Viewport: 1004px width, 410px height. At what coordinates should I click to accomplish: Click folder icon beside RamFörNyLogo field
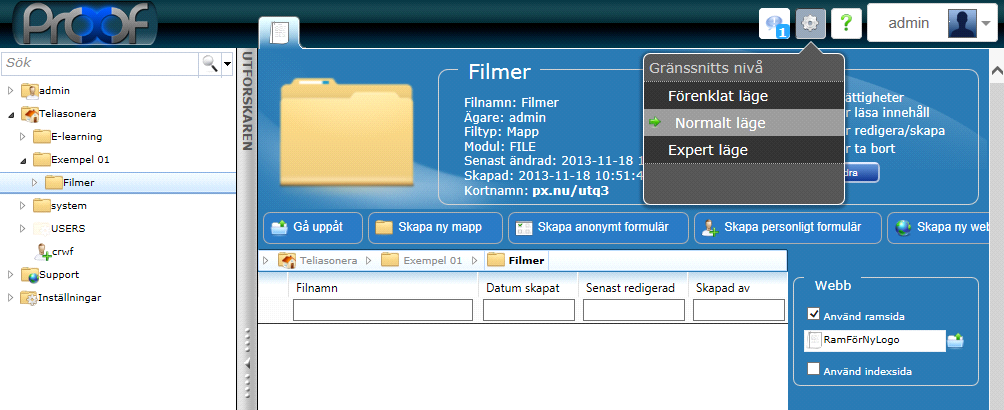pos(955,341)
